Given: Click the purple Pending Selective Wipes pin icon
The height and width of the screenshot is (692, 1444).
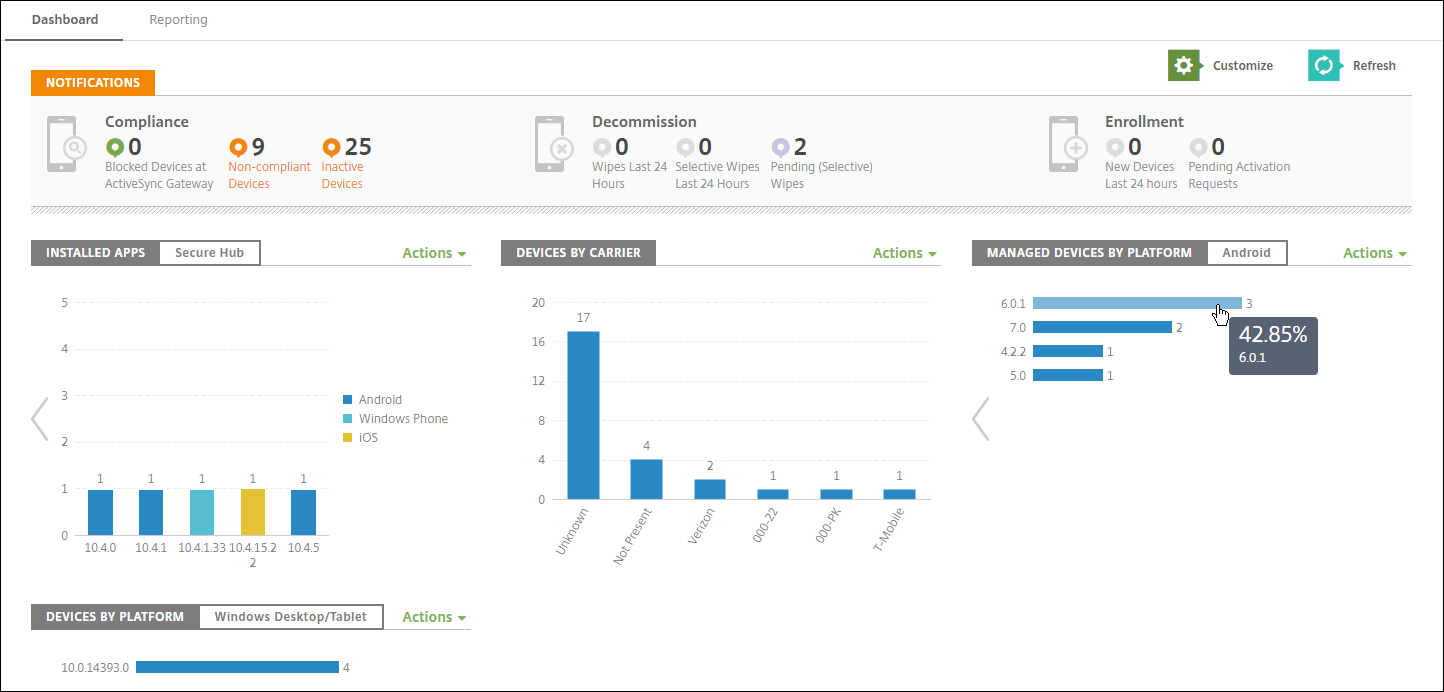Looking at the screenshot, I should pos(780,148).
